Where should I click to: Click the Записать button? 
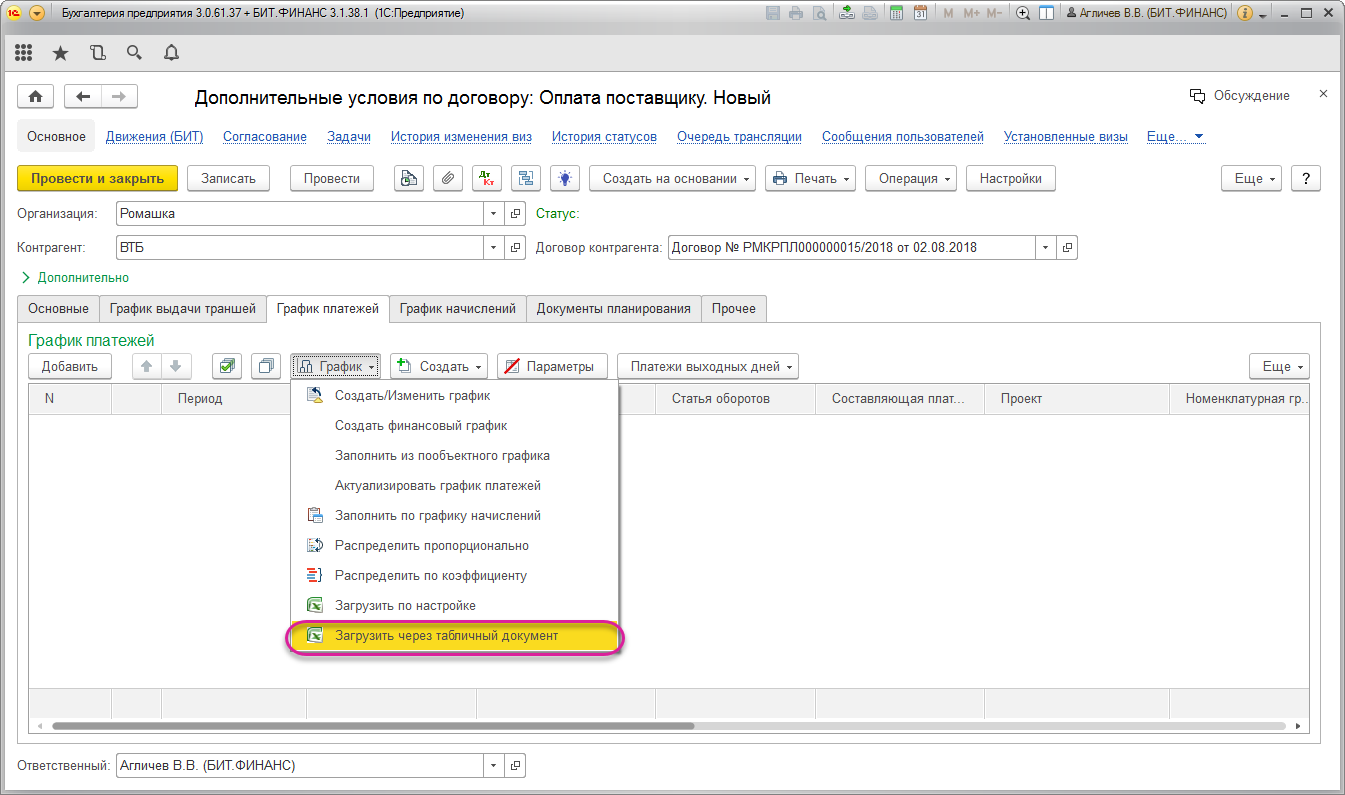(x=229, y=178)
